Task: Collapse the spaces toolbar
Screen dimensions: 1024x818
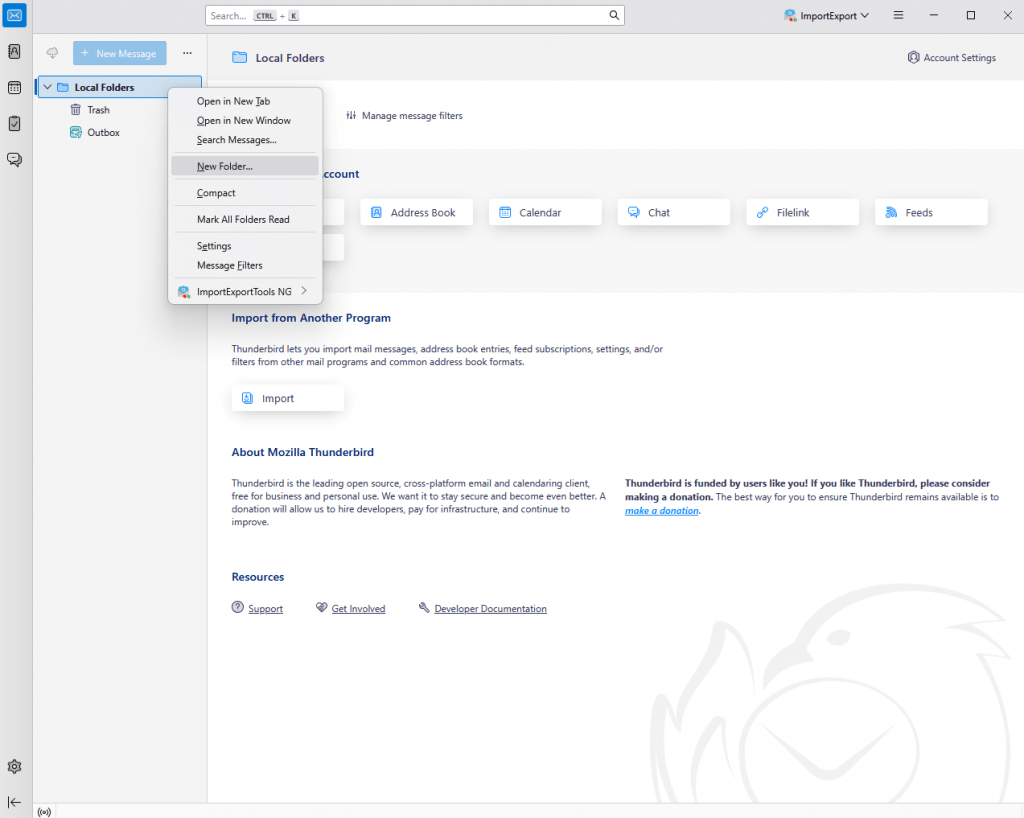Action: pyautogui.click(x=14, y=802)
